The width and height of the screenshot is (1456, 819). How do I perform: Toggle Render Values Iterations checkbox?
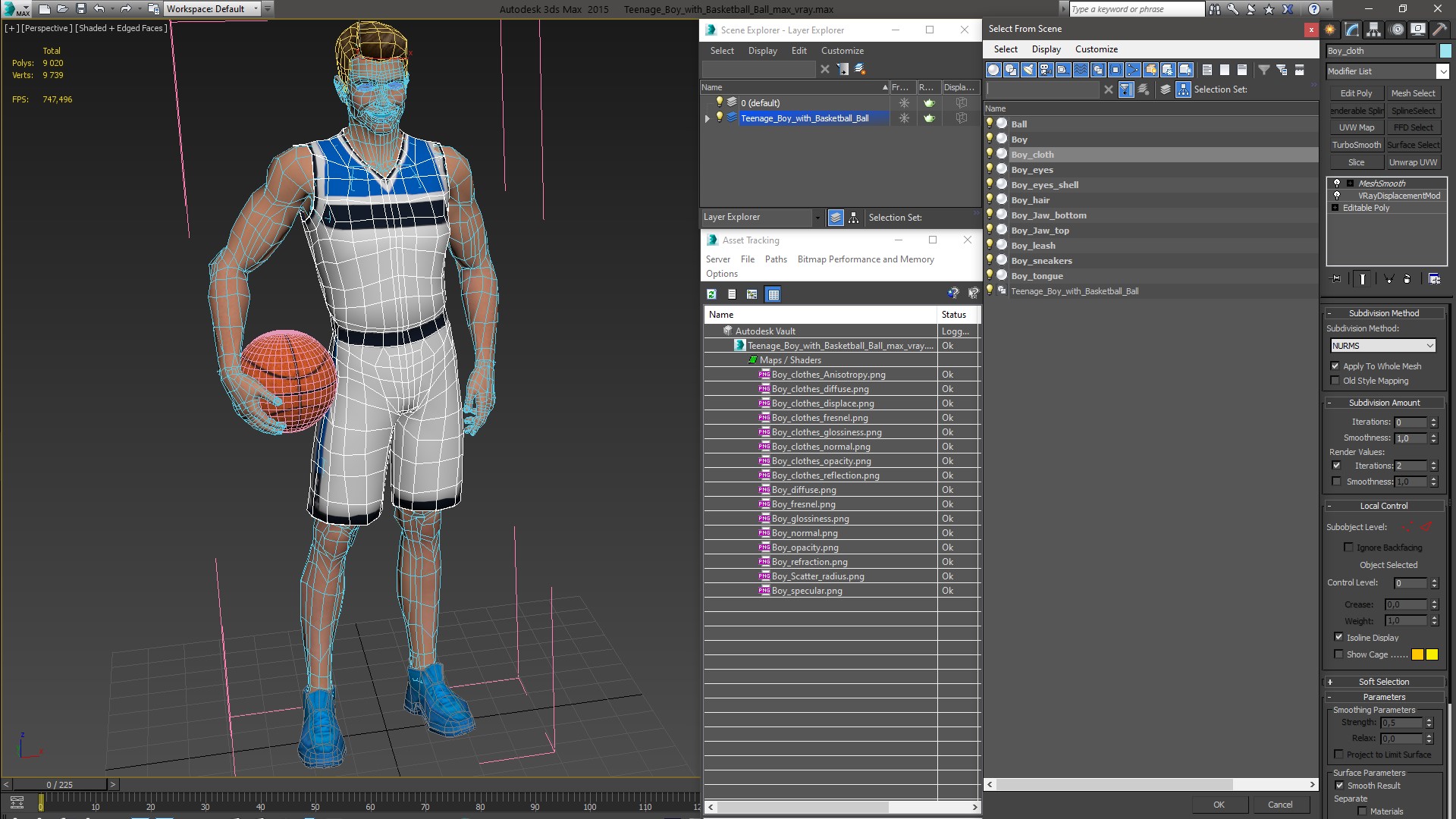click(1336, 466)
